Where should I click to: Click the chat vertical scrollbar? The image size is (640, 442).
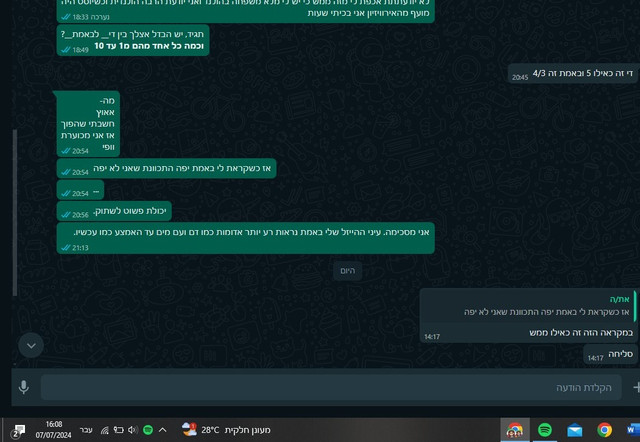pos(15,212)
